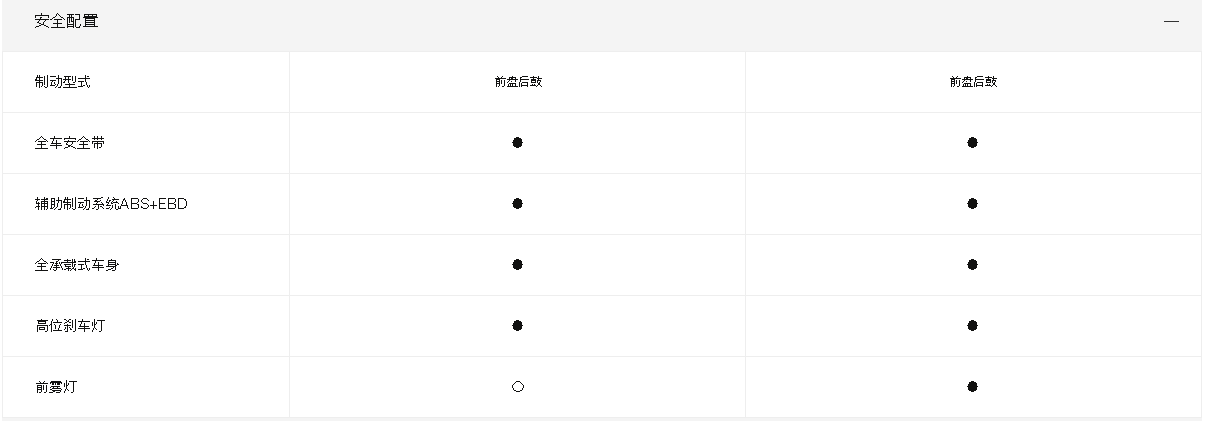This screenshot has width=1205, height=421.
Task: Select the 高位刹车灯 row label
Action: coord(69,326)
